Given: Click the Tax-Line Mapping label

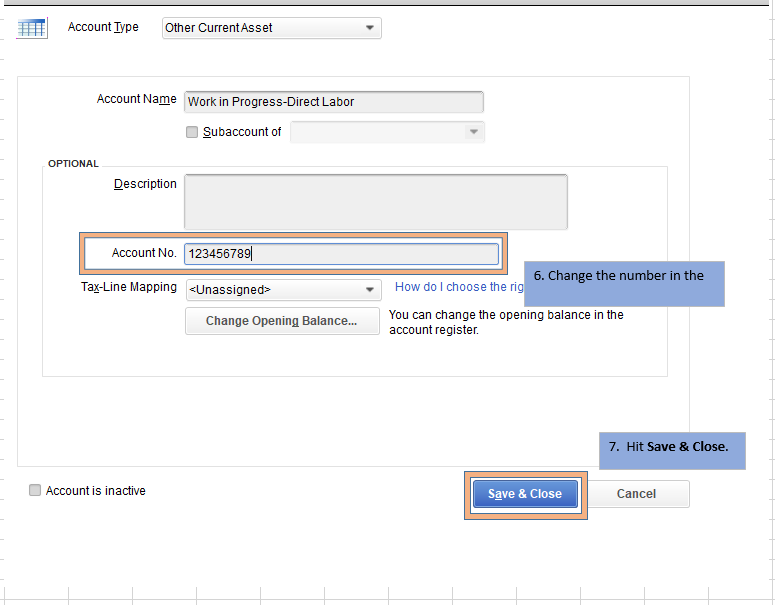Looking at the screenshot, I should pos(128,287).
